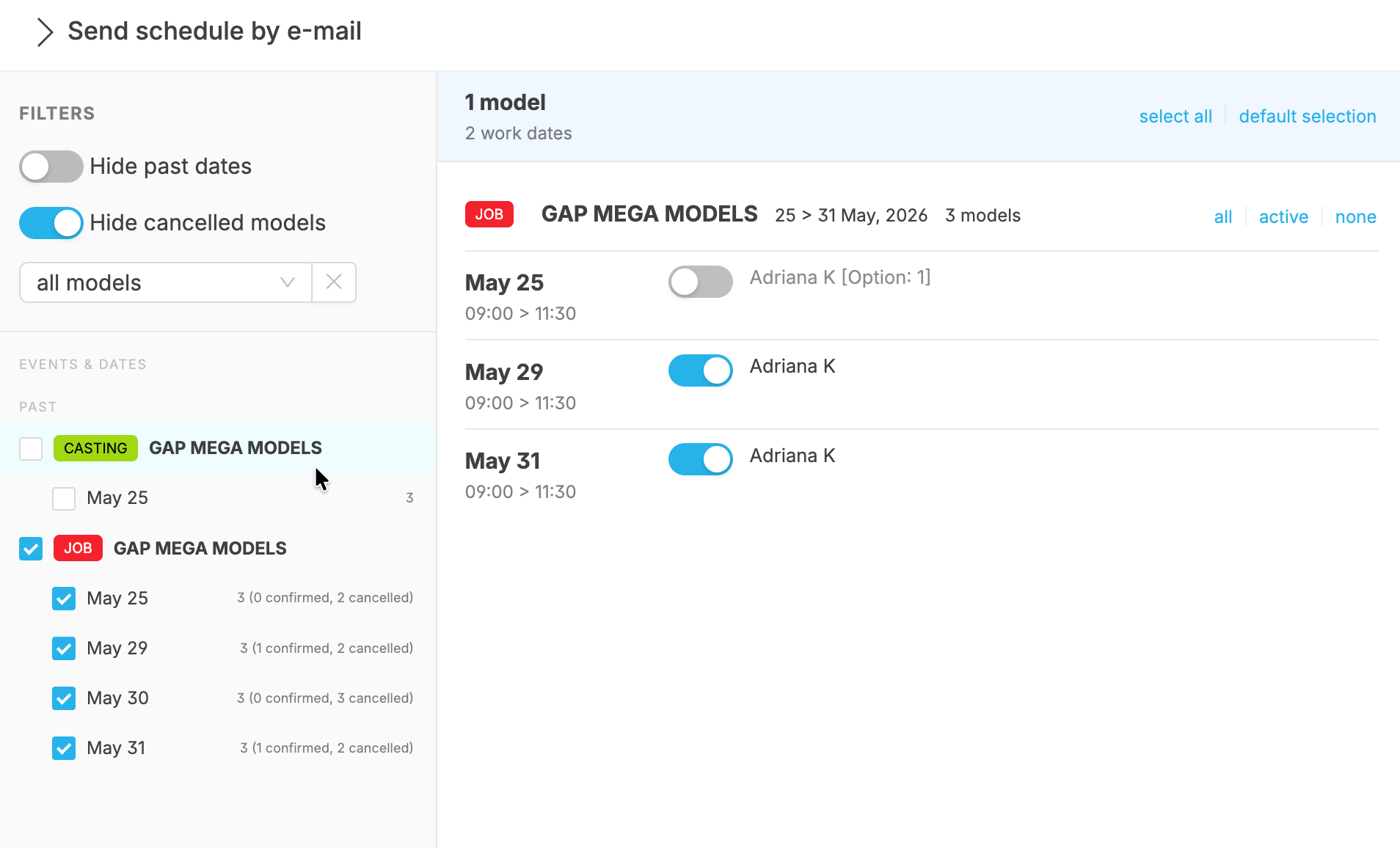
Task: Click the select all link
Action: click(x=1175, y=117)
